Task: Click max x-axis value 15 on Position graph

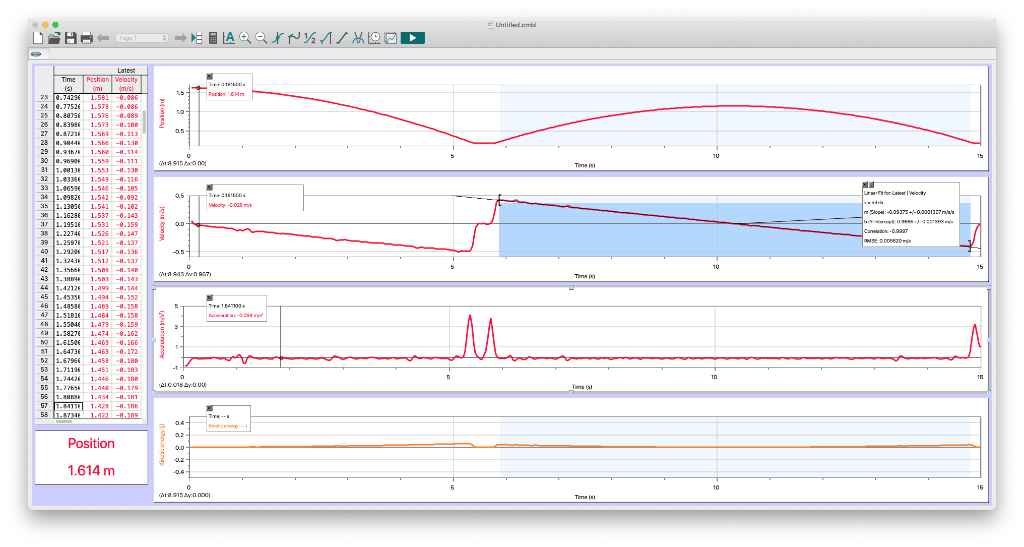Action: point(980,156)
